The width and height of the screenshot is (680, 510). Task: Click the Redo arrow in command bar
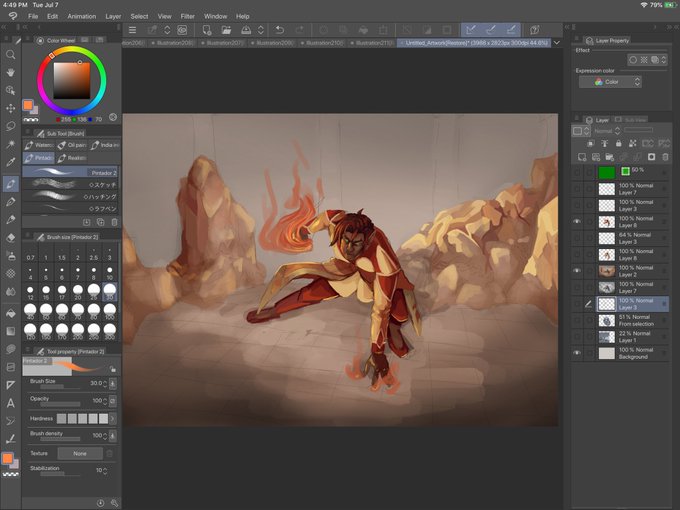click(x=300, y=30)
